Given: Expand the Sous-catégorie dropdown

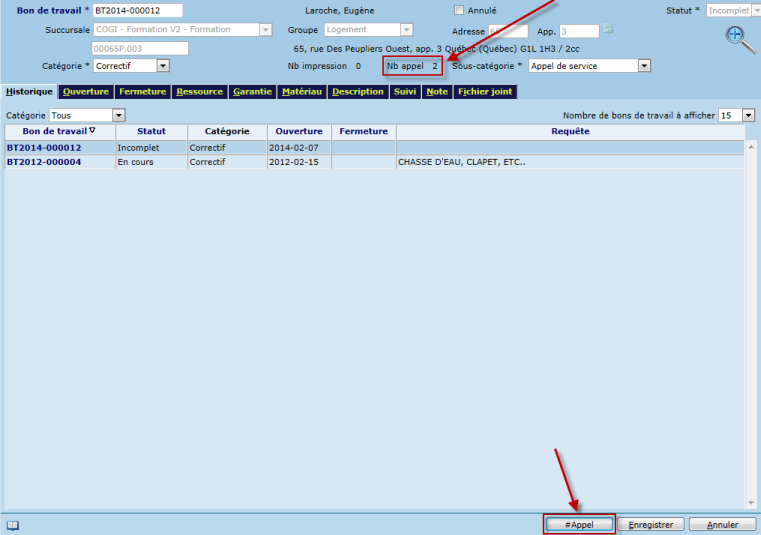Looking at the screenshot, I should (x=644, y=66).
